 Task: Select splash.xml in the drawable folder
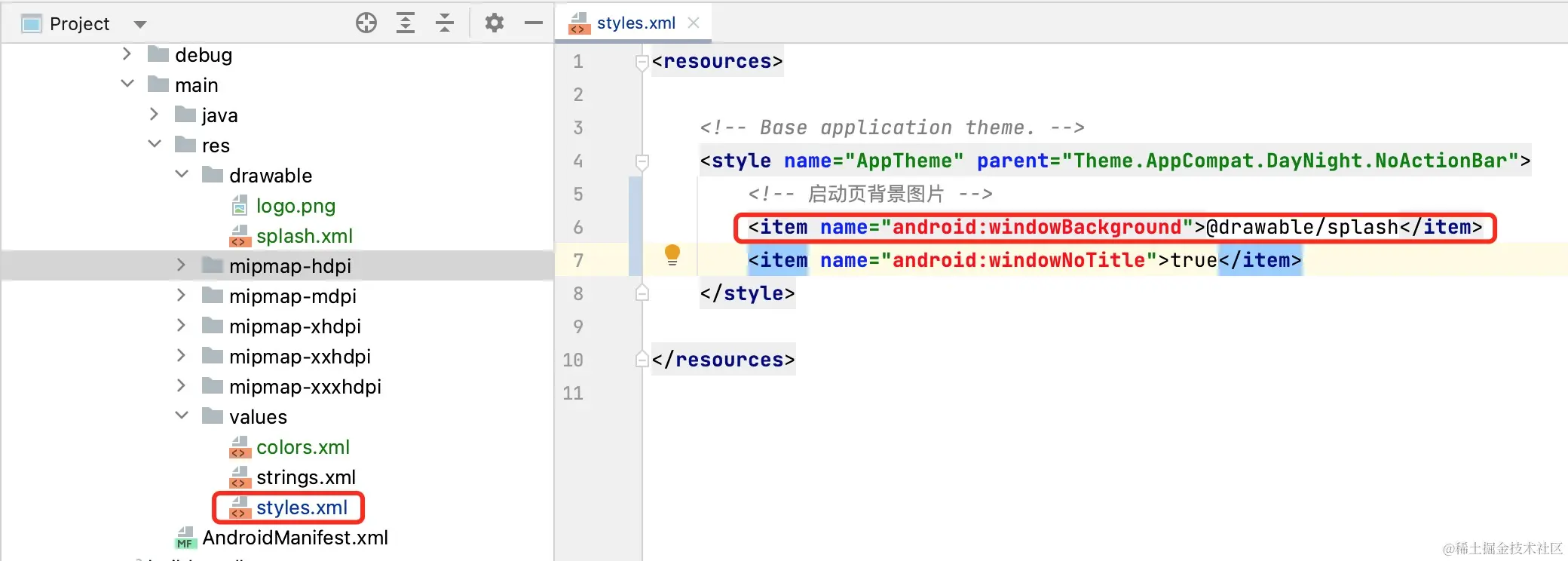point(305,236)
